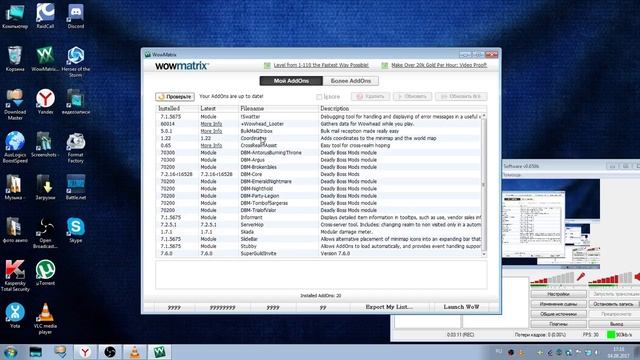The height and width of the screenshot is (360, 640).
Task: Open the Музыка desktop shortcut
Action: click(14, 187)
